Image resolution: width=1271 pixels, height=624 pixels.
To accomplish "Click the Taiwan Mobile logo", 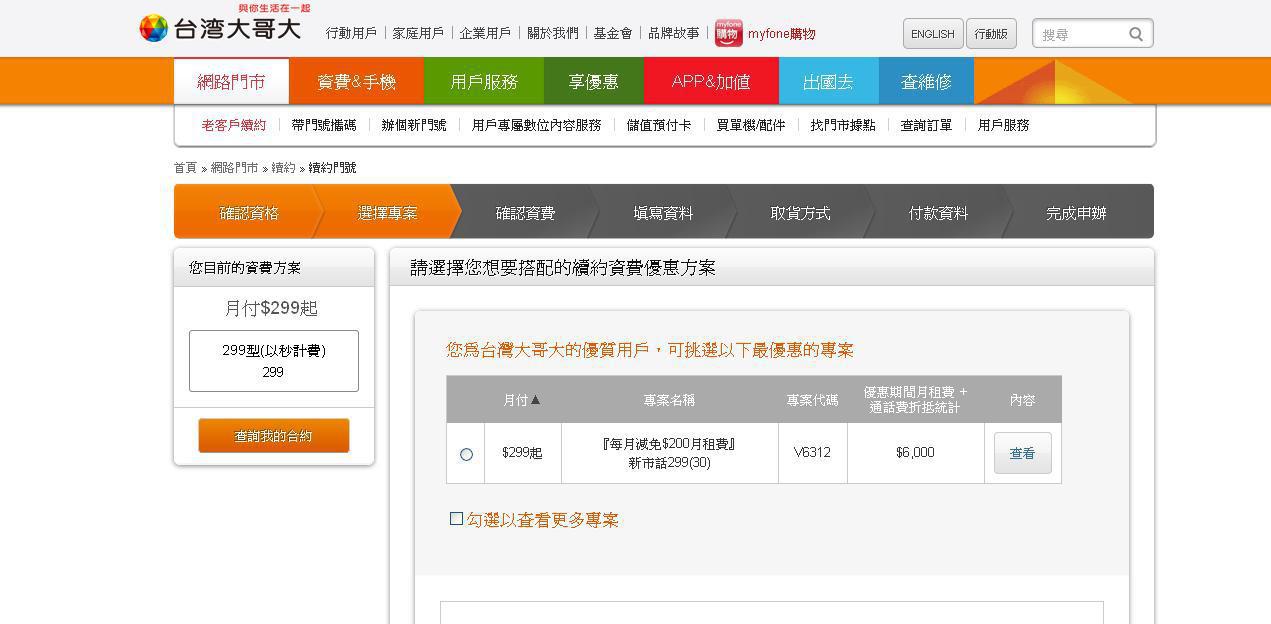I will click(220, 28).
